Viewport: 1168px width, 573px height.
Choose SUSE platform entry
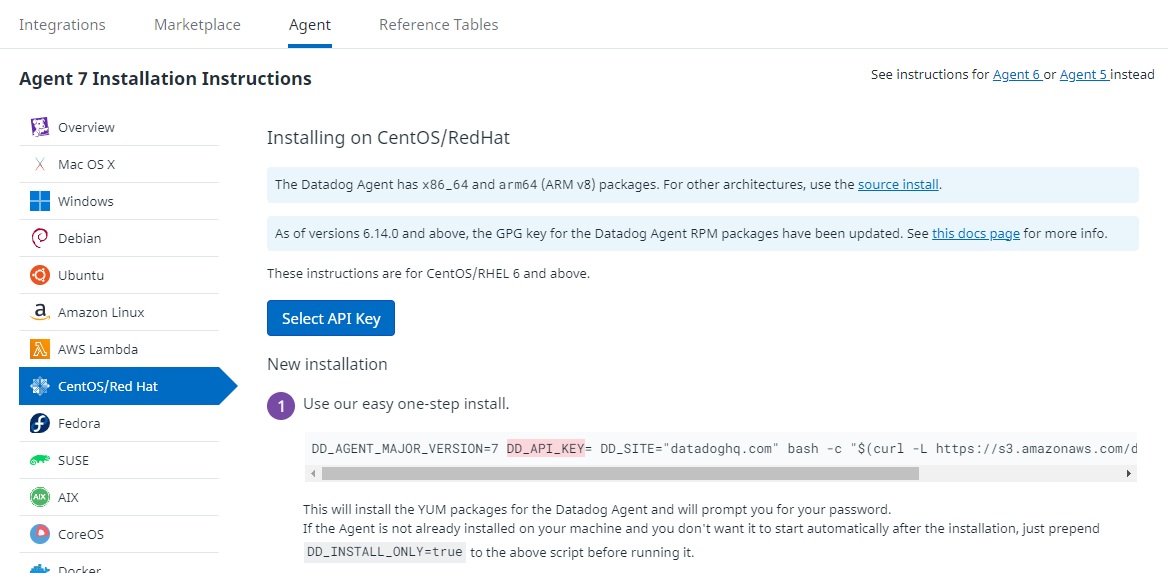118,460
